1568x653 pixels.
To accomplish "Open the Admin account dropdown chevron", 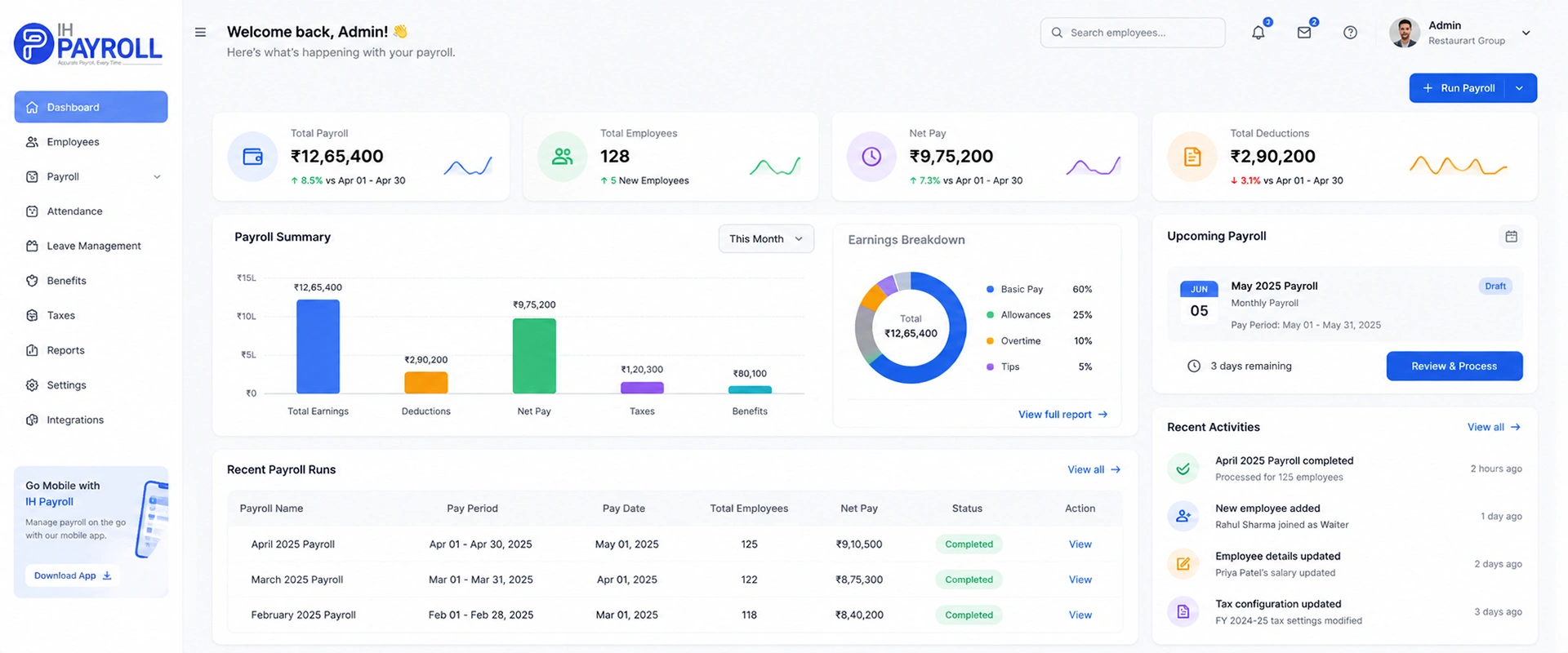I will 1526,33.
